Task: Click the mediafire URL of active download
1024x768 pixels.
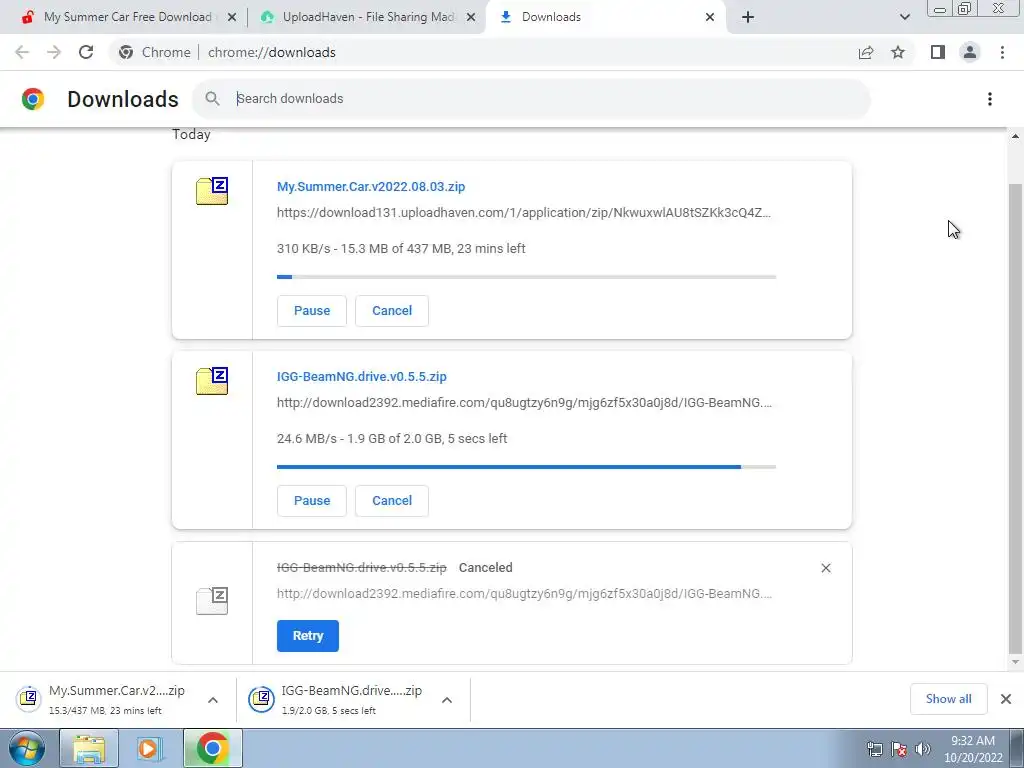Action: [x=524, y=403]
